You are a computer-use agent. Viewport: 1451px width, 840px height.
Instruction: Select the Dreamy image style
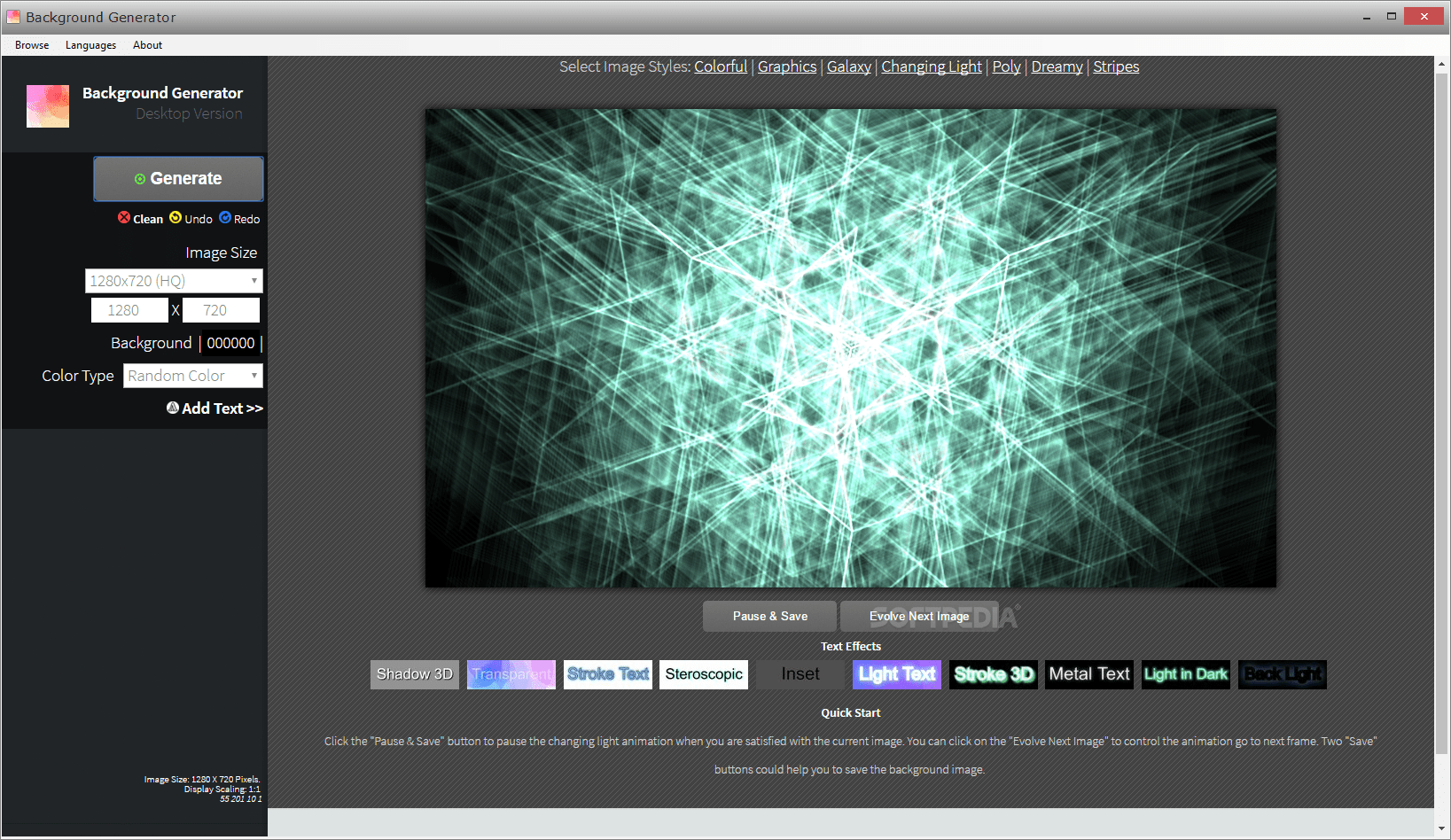tap(1057, 66)
